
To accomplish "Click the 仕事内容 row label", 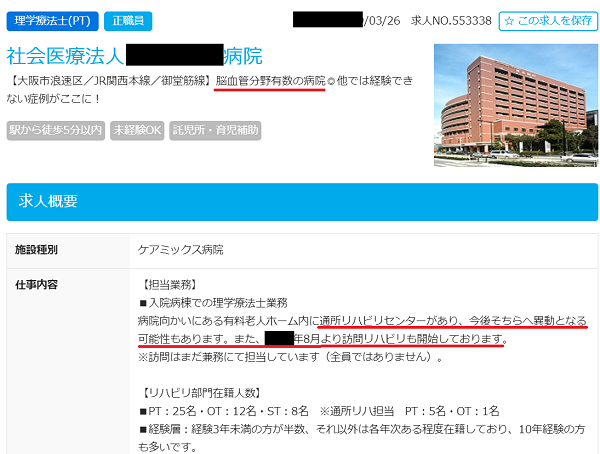I will (36, 285).
